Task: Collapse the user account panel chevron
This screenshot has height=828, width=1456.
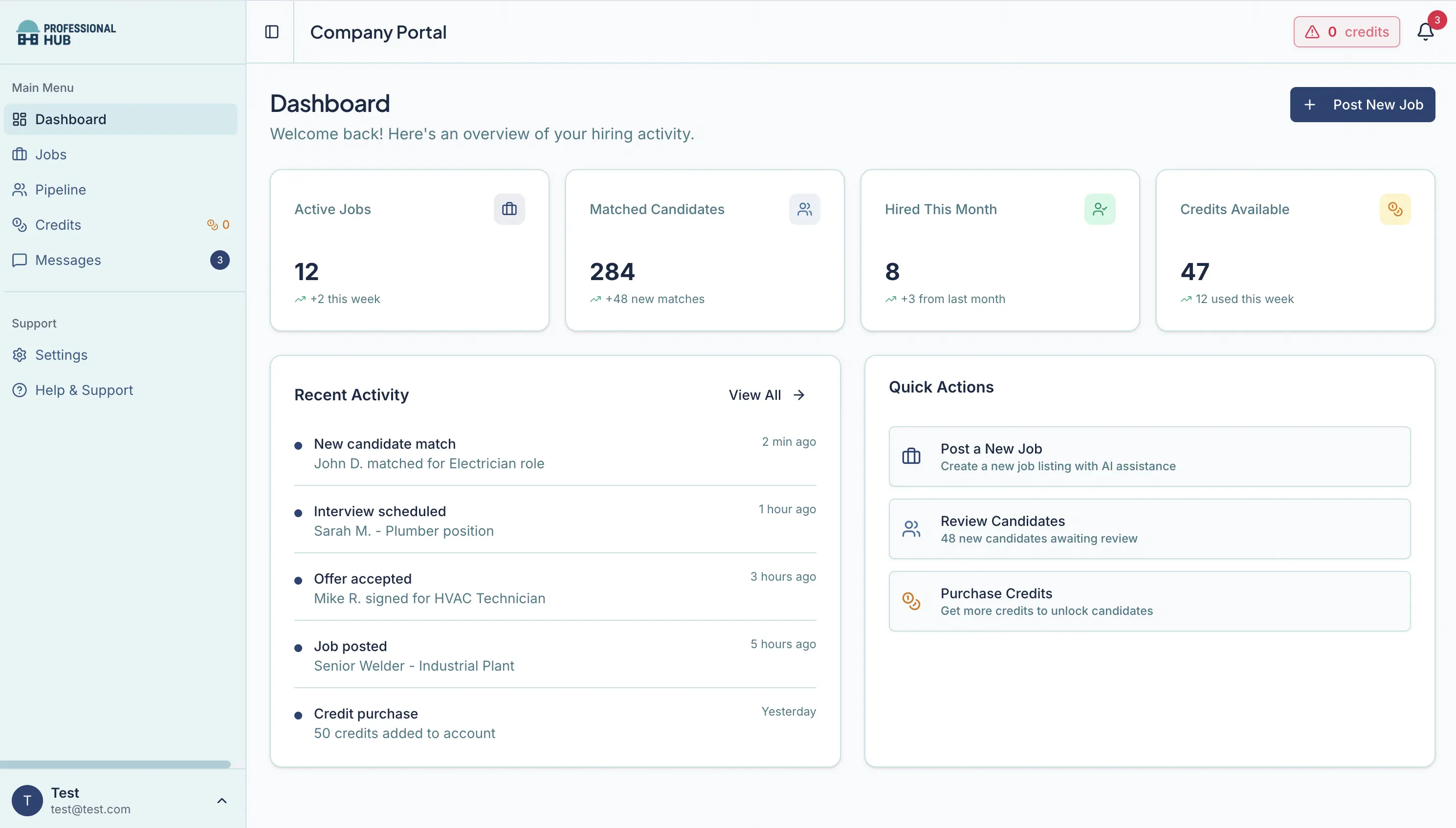Action: [x=222, y=800]
